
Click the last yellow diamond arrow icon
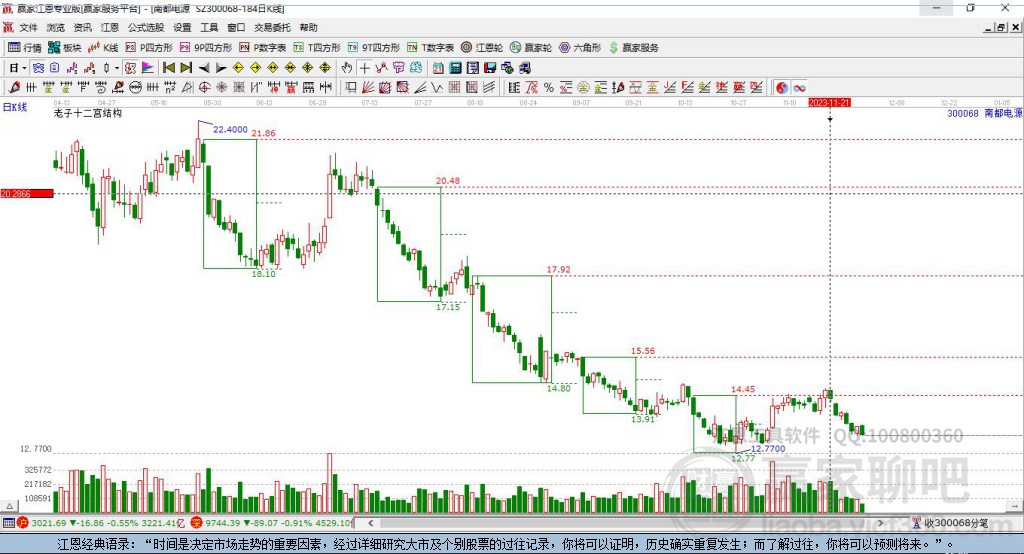tap(325, 68)
